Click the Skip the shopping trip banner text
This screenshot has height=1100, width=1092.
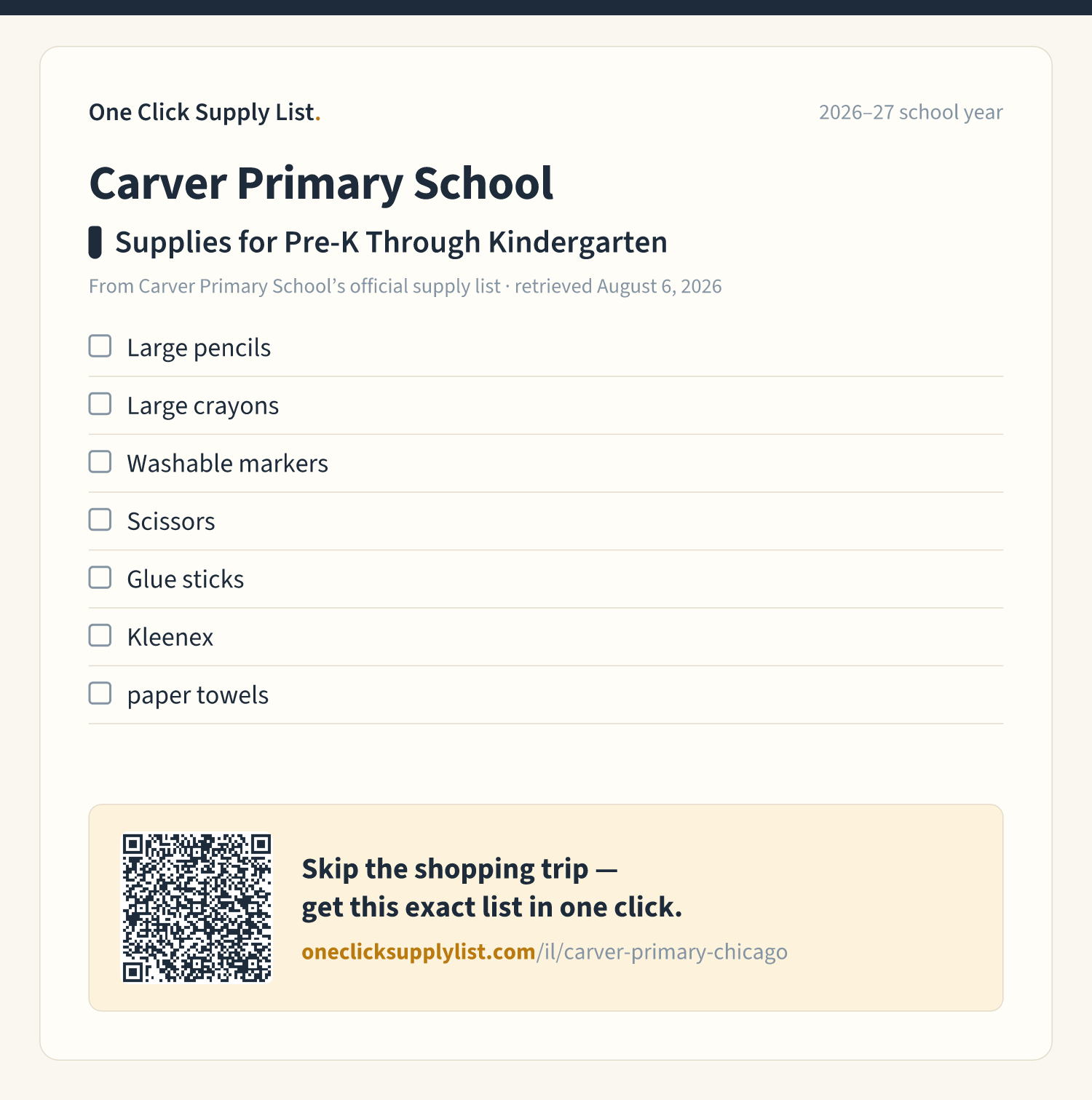[492, 888]
